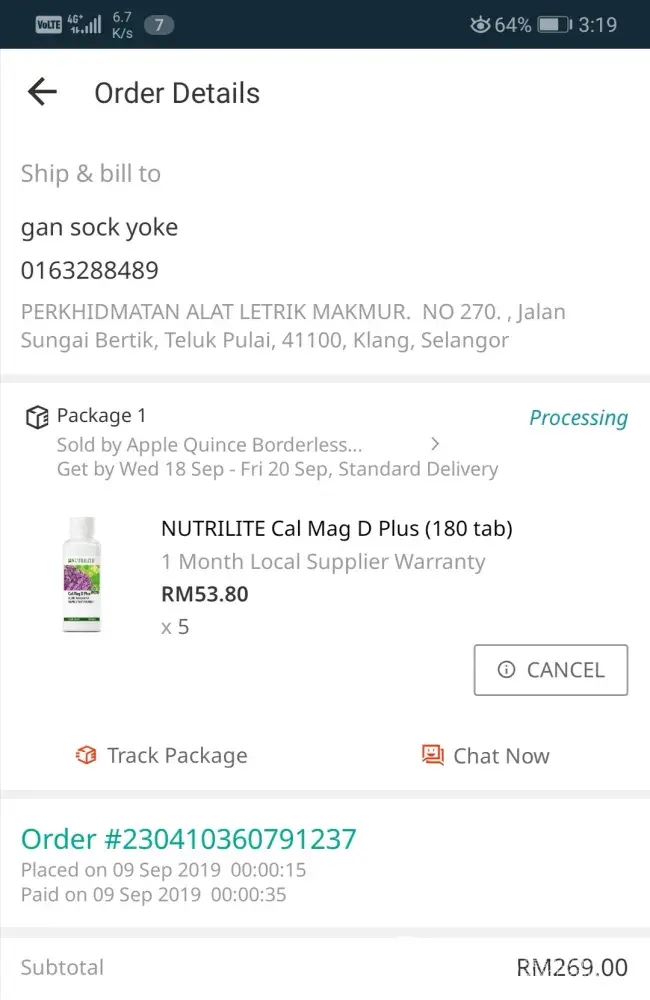Cancel the NUTRILITE order

coord(551,670)
